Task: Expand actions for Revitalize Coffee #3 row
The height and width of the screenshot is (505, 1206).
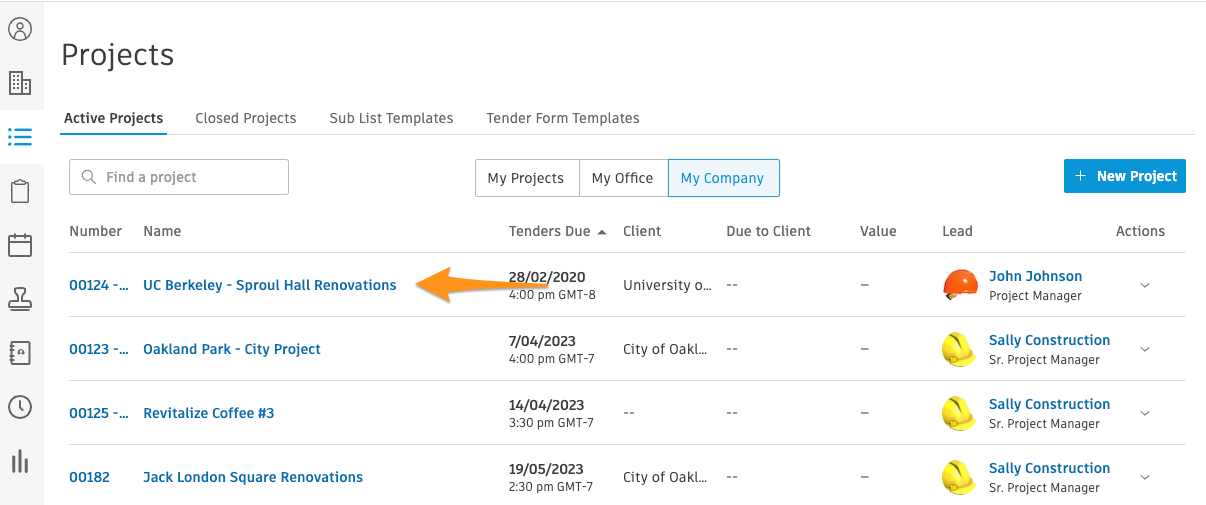Action: coord(1145,413)
